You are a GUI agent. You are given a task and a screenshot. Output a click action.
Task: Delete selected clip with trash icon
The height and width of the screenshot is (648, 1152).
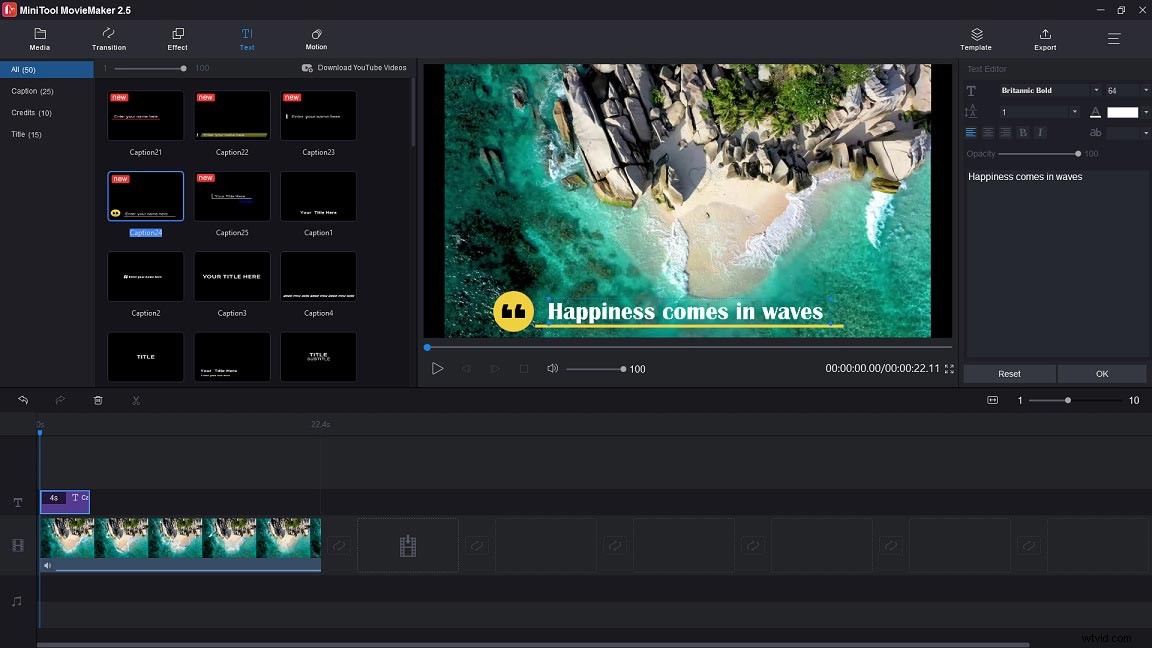tap(97, 400)
